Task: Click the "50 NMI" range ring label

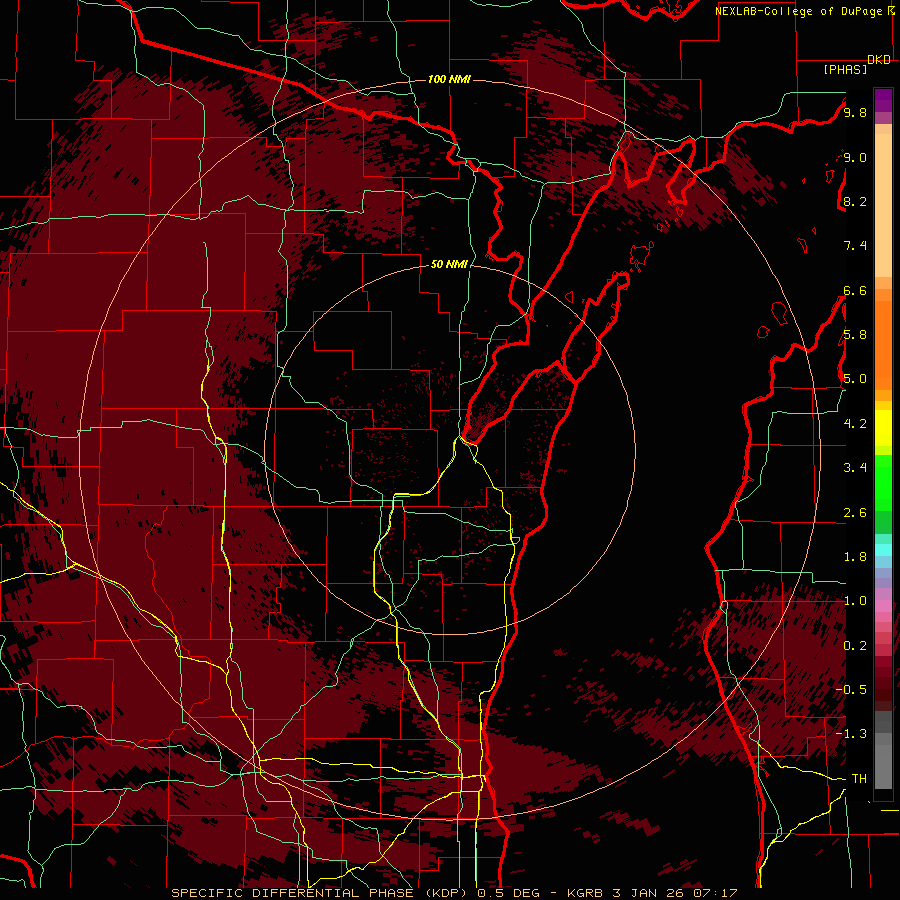Action: (449, 265)
